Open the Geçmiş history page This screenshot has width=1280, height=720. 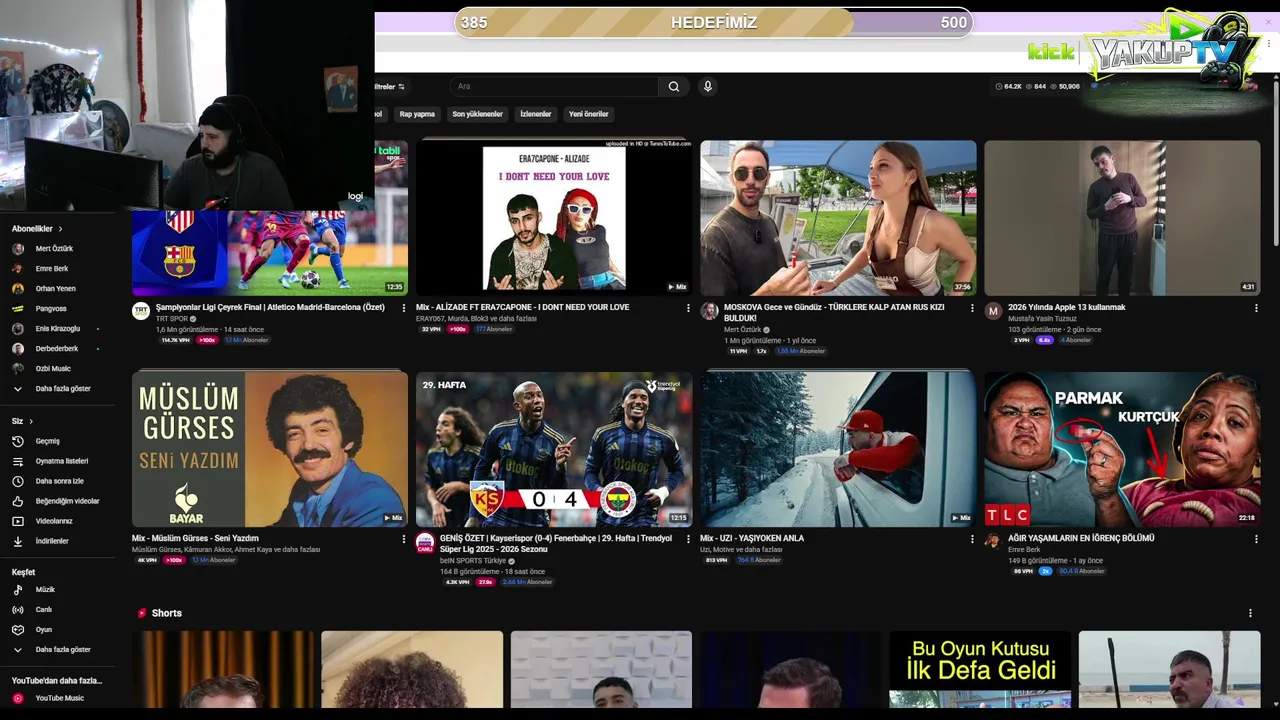point(48,441)
